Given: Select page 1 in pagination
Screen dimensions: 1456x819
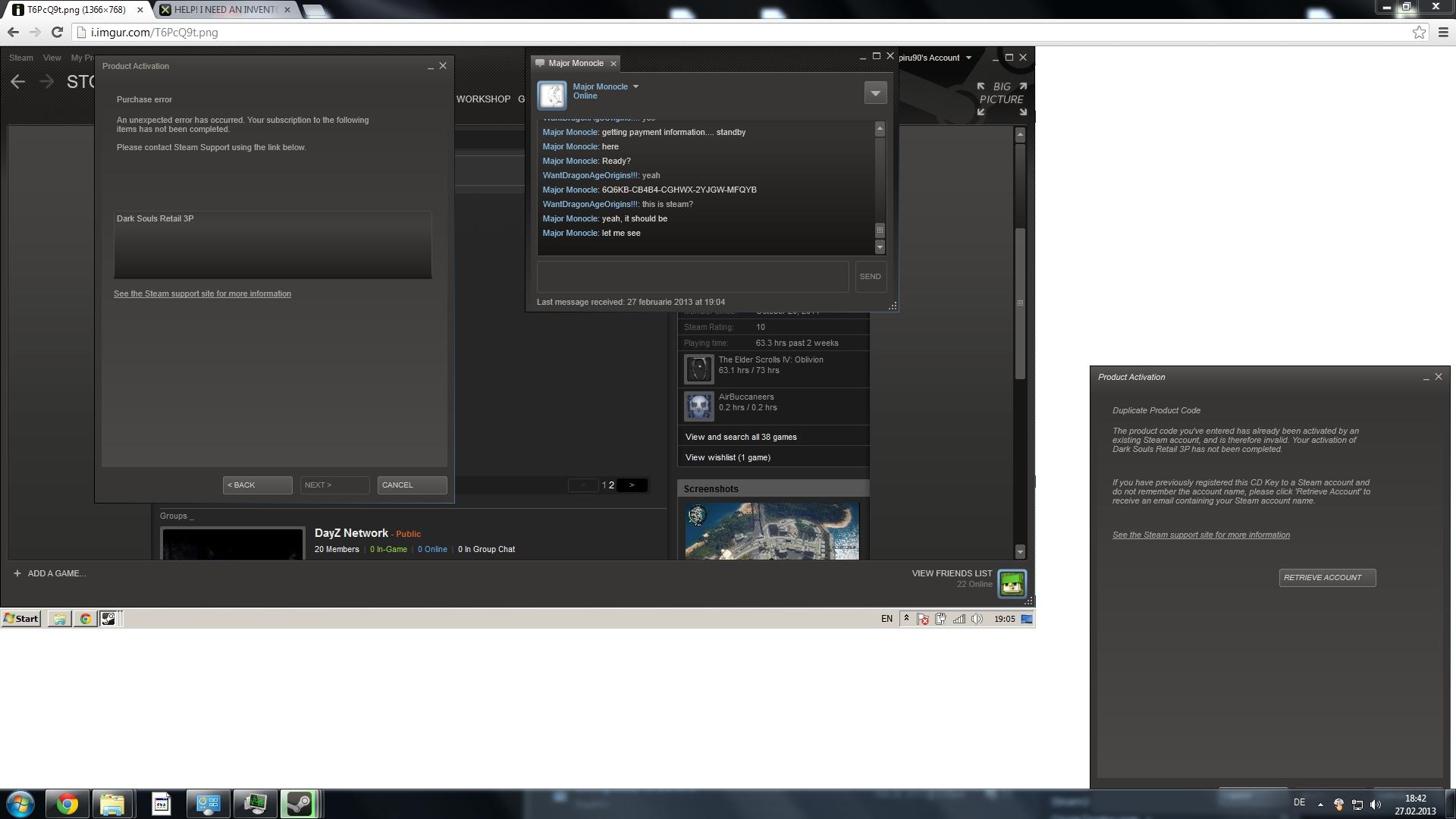Looking at the screenshot, I should click(x=604, y=485).
